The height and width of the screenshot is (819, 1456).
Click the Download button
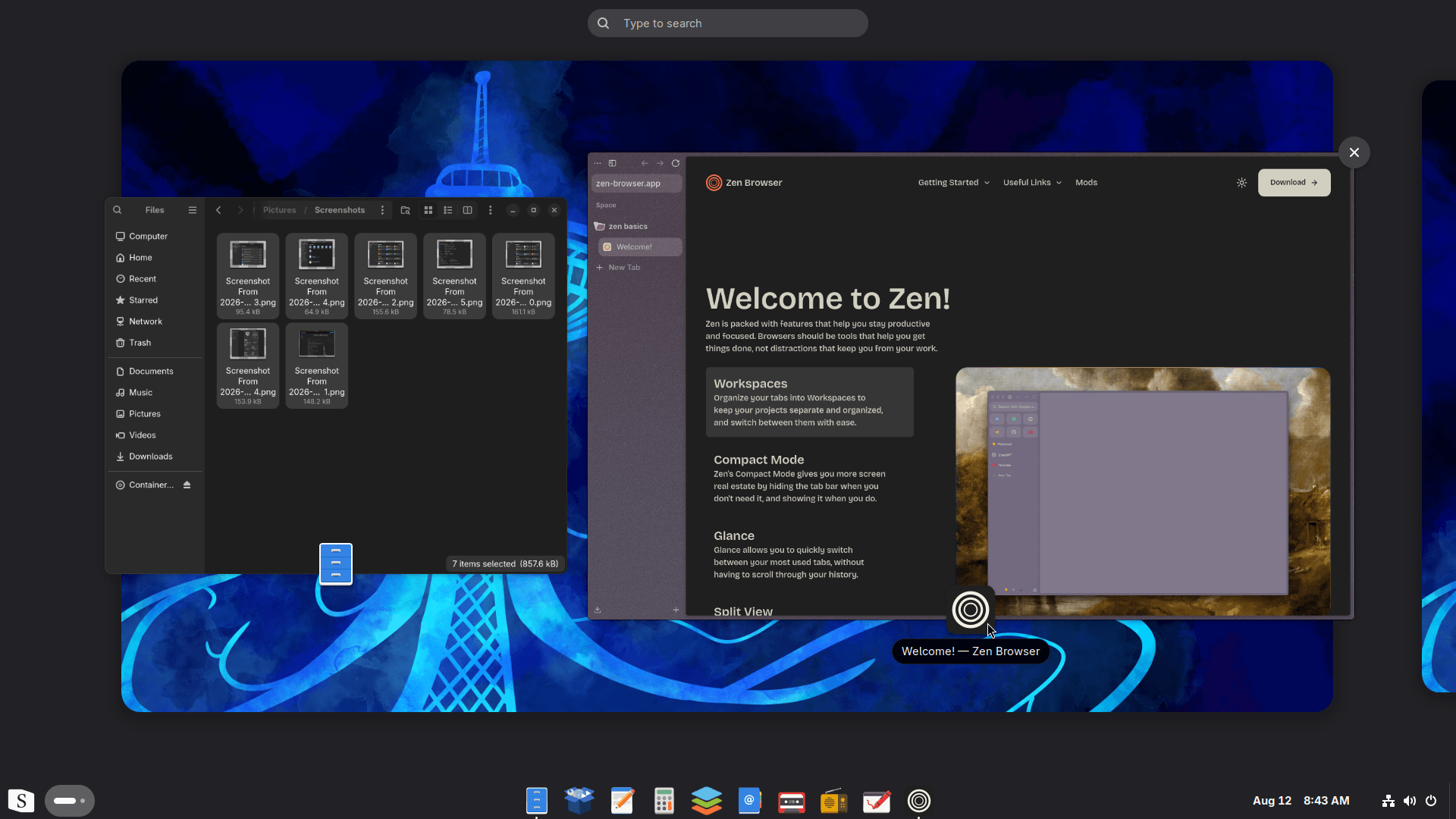(1294, 183)
